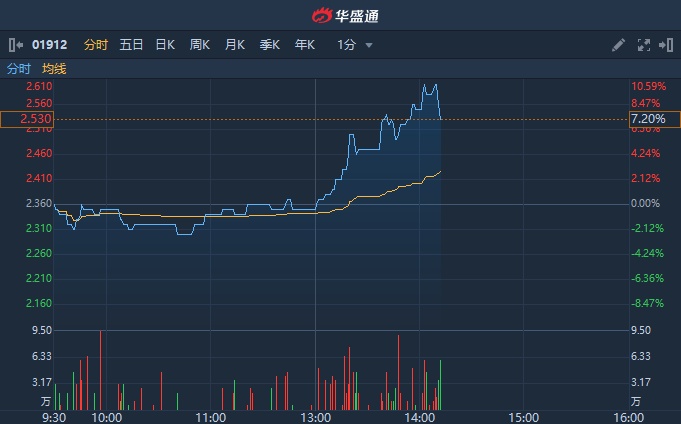
Task: Click the 华盛通 logo icon
Action: 321,15
